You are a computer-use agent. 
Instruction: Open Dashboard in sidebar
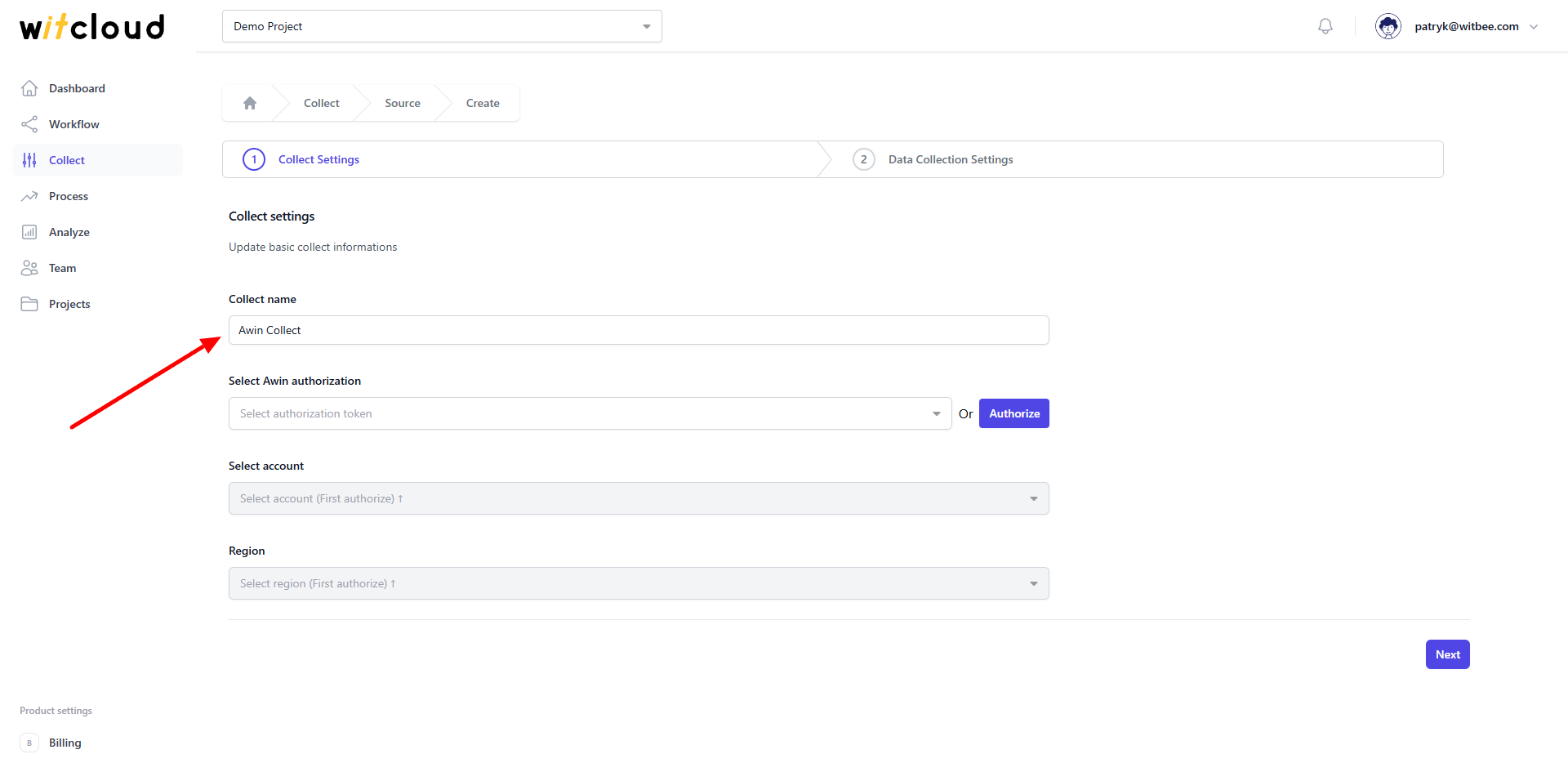click(x=98, y=88)
